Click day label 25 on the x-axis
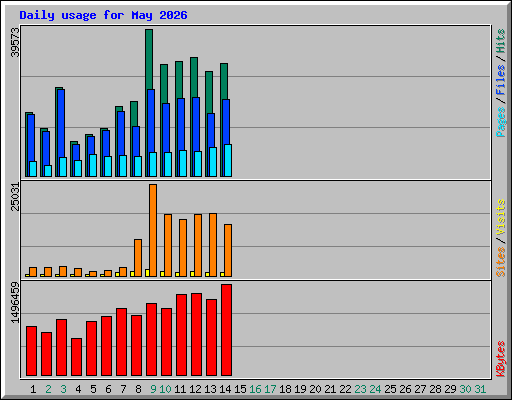Viewport: 512px width, 400px height. click(x=390, y=389)
